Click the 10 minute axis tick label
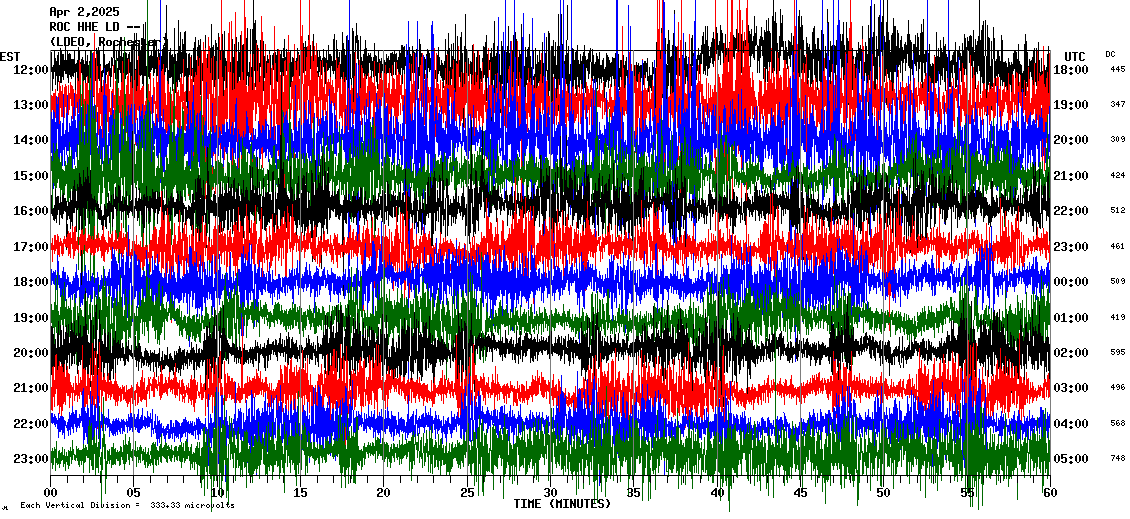The height and width of the screenshot is (519, 1130). [x=218, y=493]
